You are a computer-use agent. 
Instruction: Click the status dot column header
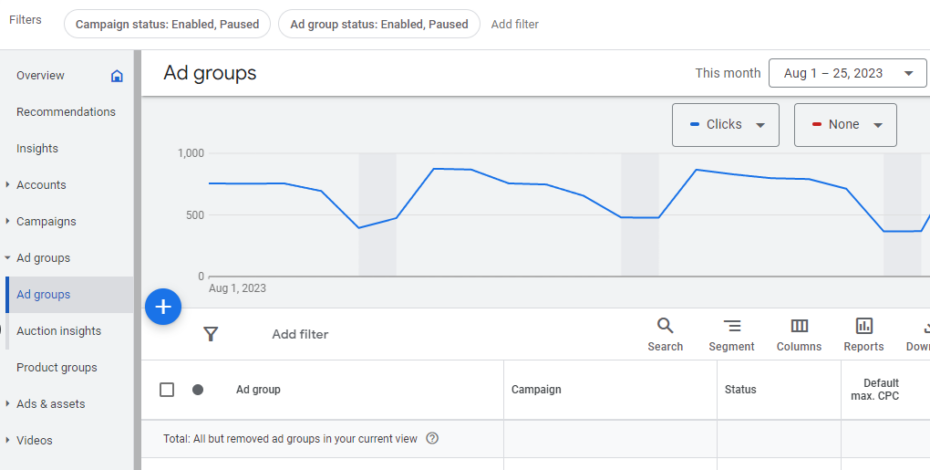[x=198, y=390]
